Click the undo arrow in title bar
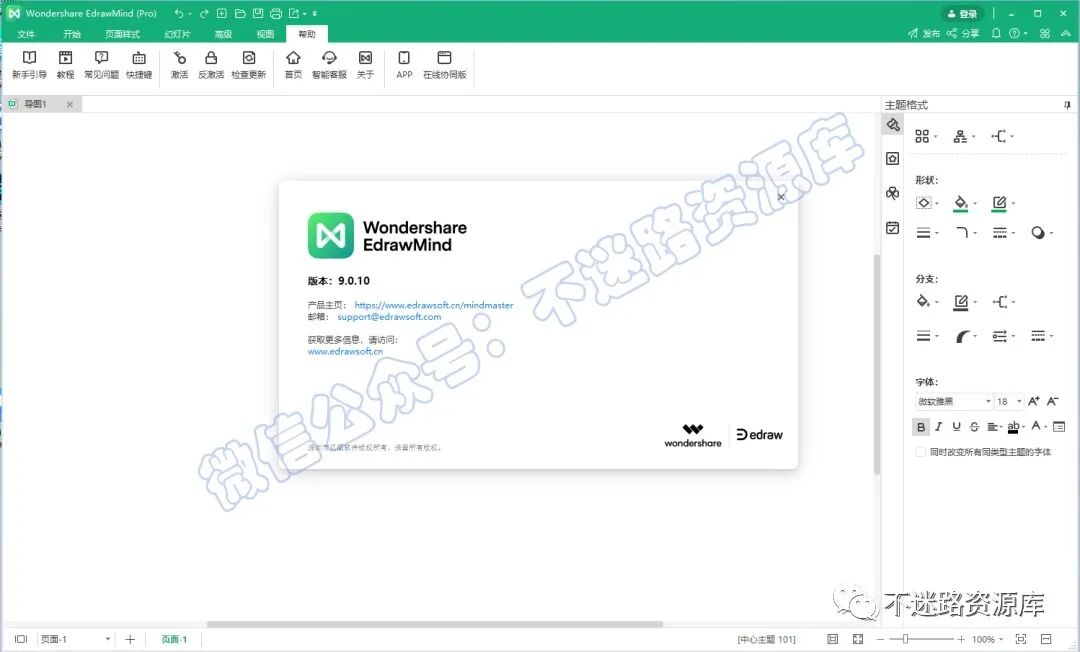Viewport: 1080px width, 652px height. tap(179, 13)
